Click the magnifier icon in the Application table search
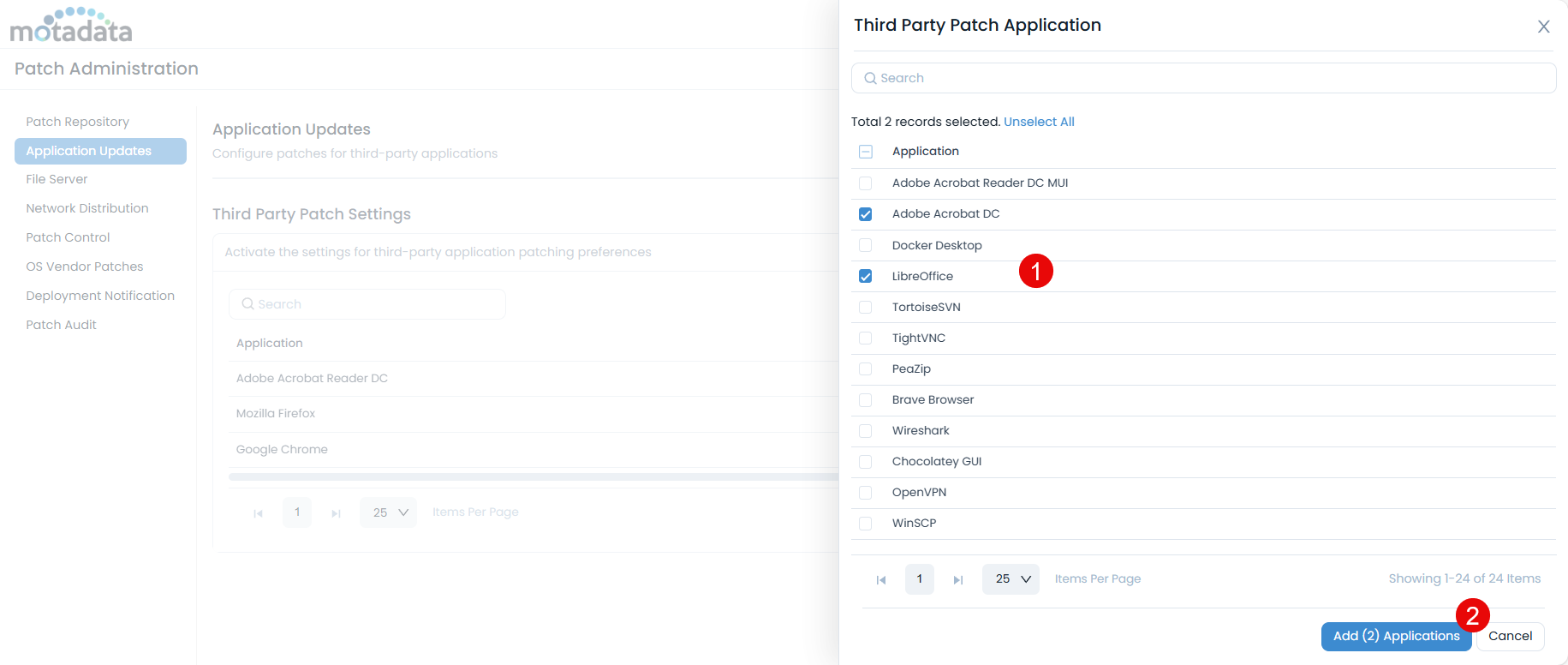The height and width of the screenshot is (665, 1568). tap(248, 303)
